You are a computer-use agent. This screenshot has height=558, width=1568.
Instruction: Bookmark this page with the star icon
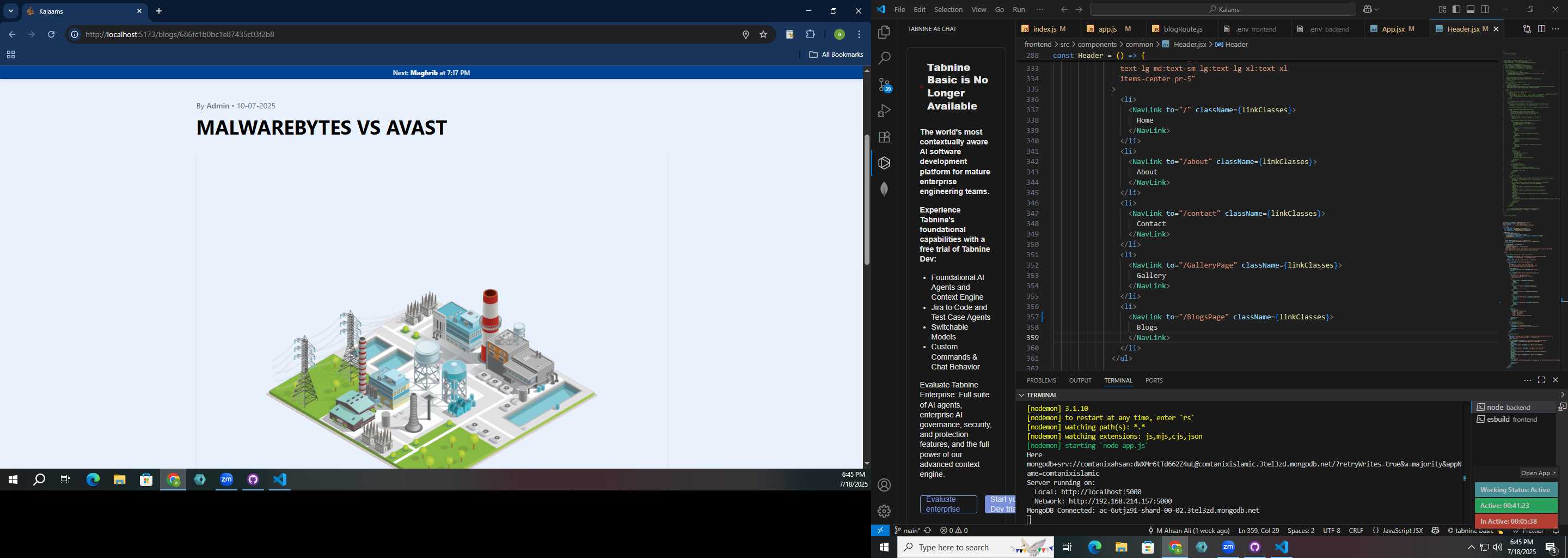(x=763, y=35)
